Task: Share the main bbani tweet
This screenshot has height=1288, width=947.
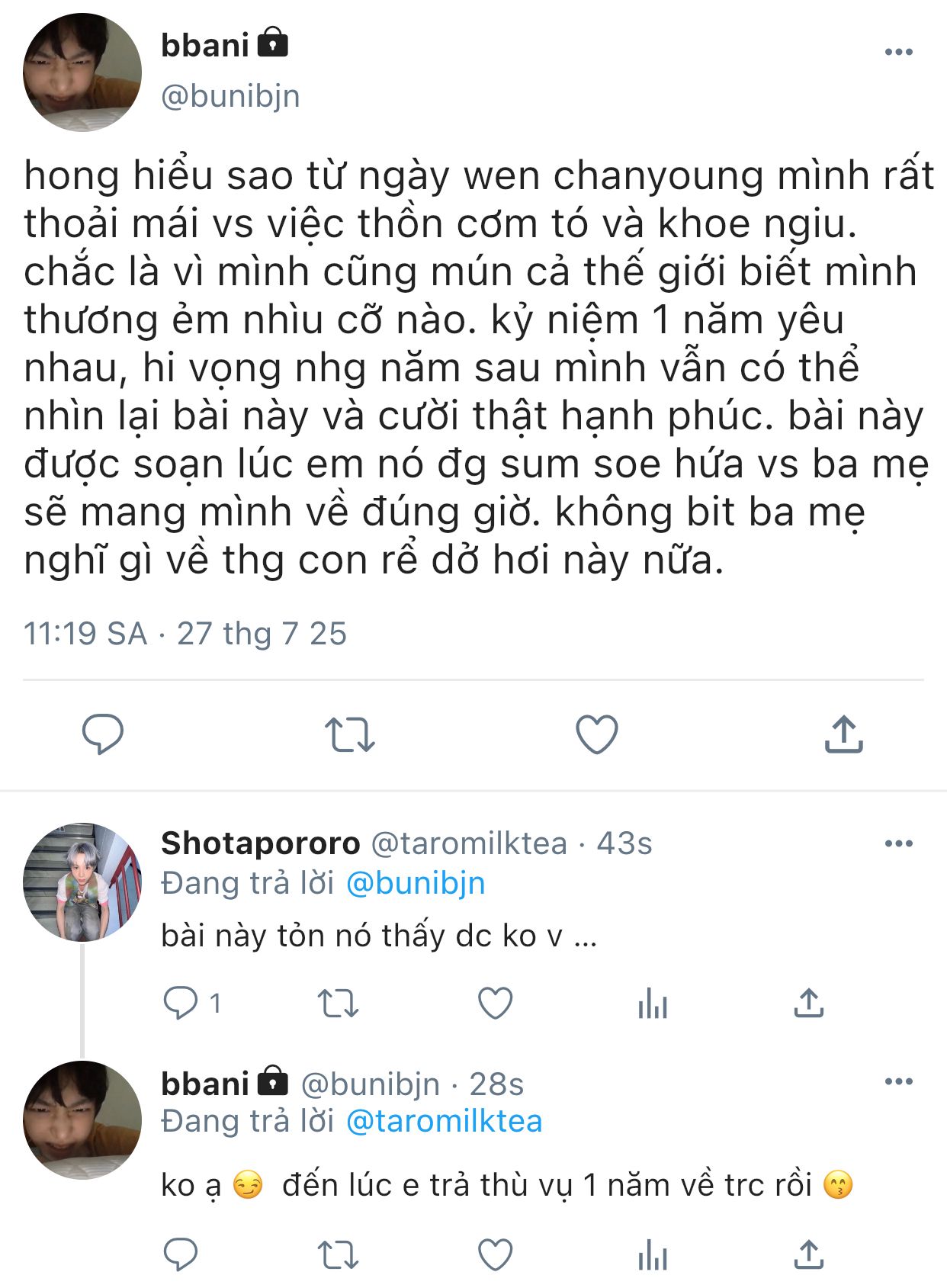Action: point(843,734)
